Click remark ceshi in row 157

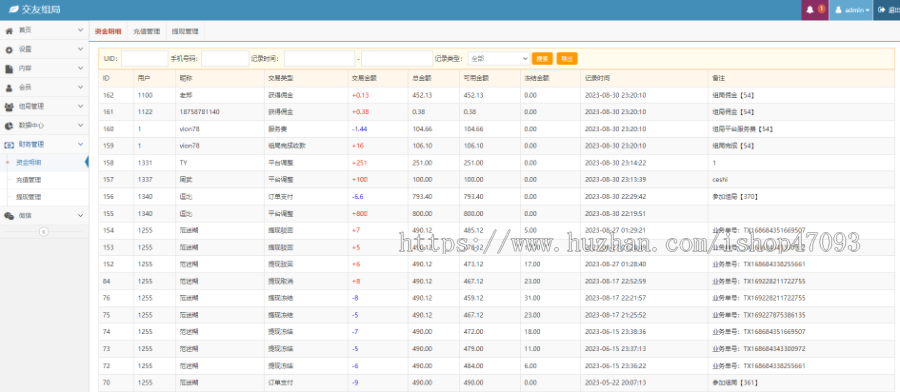point(720,180)
